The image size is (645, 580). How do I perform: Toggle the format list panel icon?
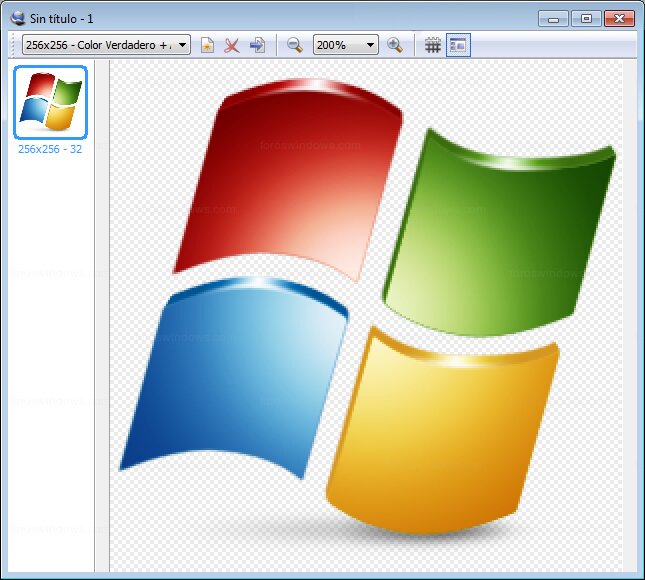[x=458, y=45]
